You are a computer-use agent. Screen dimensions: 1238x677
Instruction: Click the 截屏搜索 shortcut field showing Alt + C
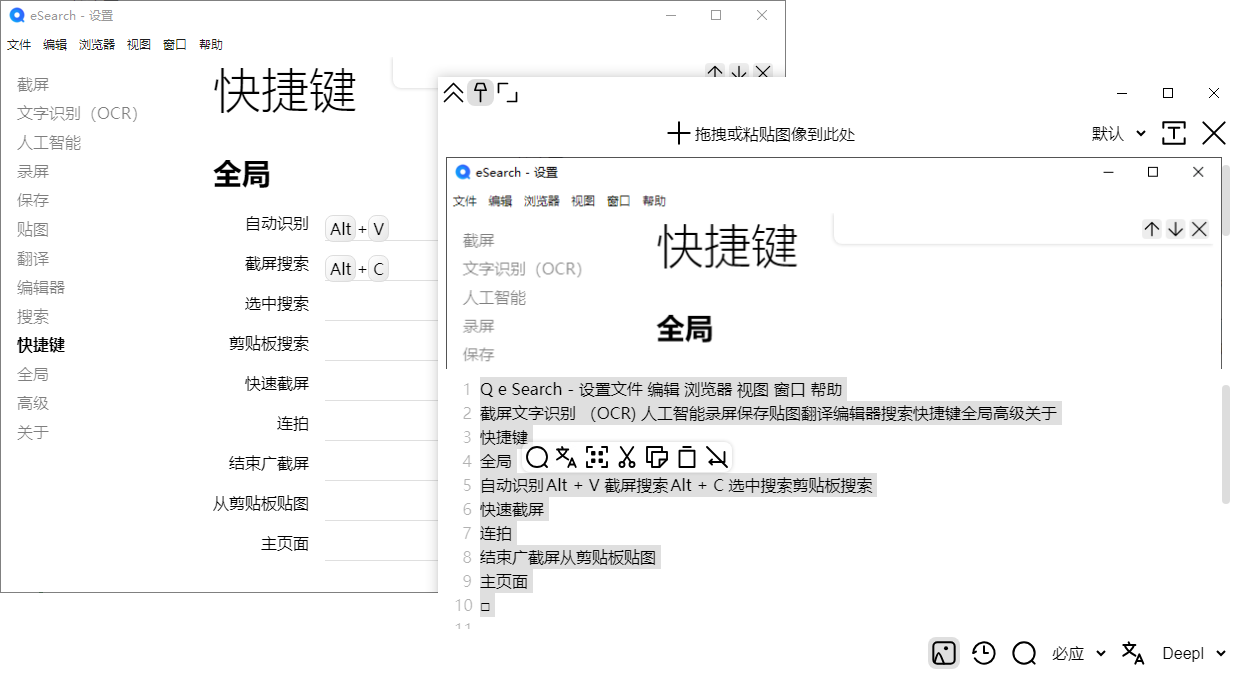pos(381,269)
